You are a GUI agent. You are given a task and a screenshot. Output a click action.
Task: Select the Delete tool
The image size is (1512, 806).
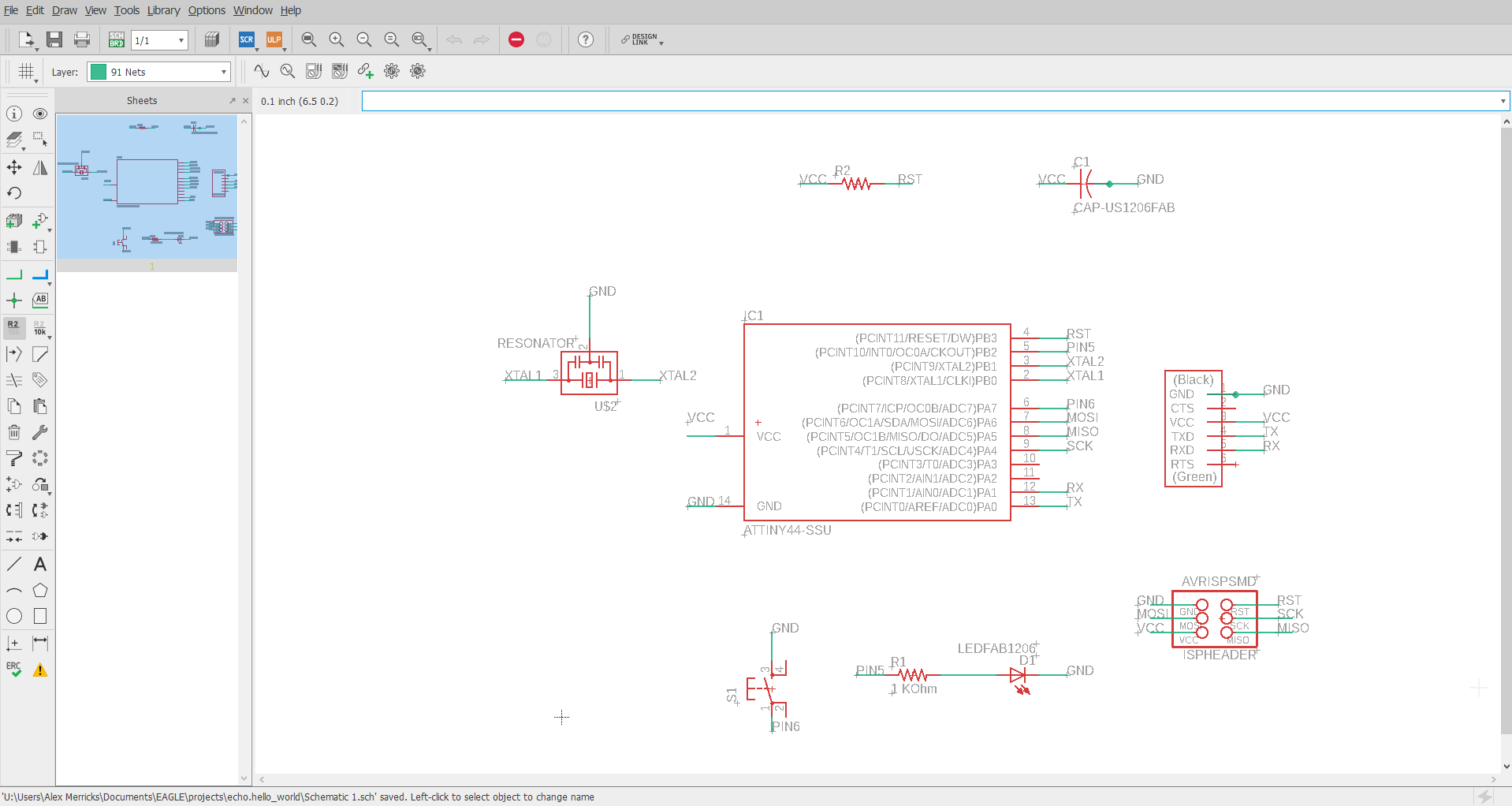click(13, 432)
